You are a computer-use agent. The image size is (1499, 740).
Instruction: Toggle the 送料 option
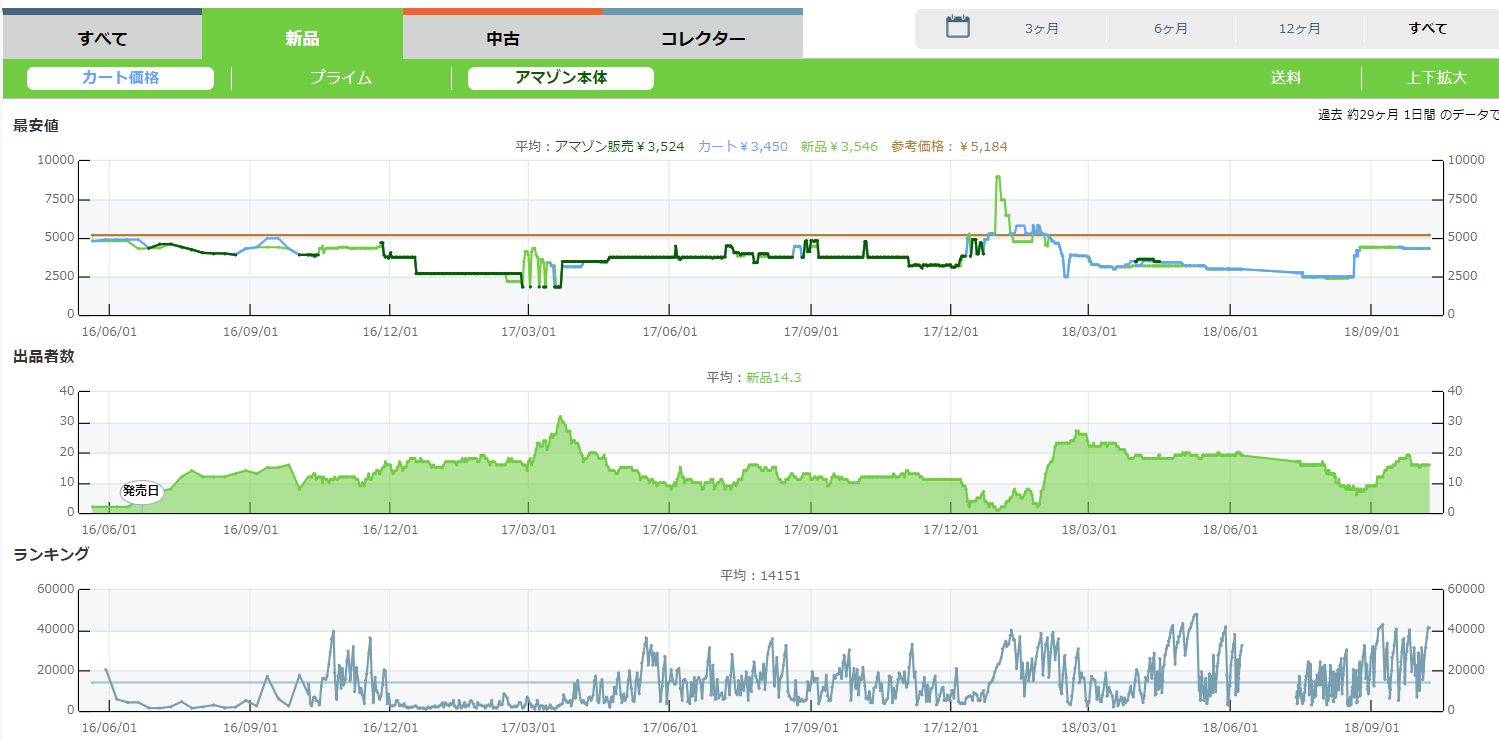click(x=1286, y=78)
